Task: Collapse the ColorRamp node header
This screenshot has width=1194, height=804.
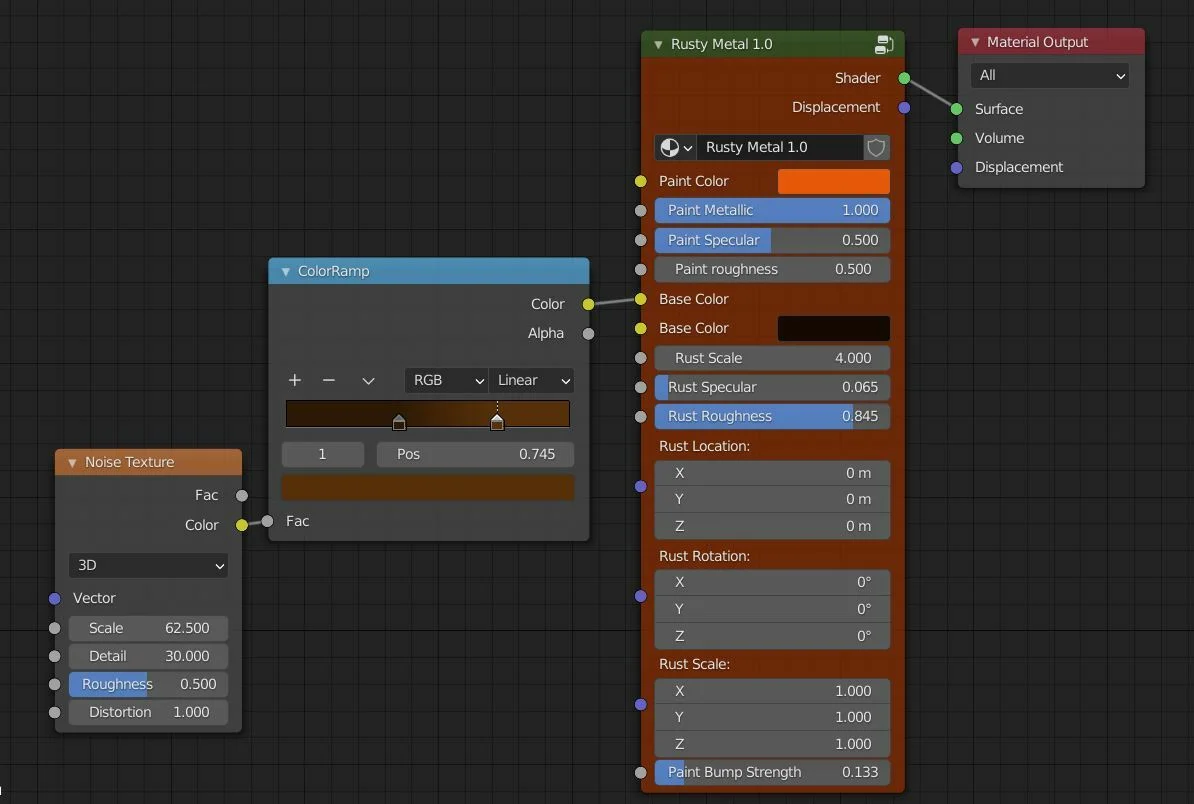Action: pyautogui.click(x=285, y=271)
